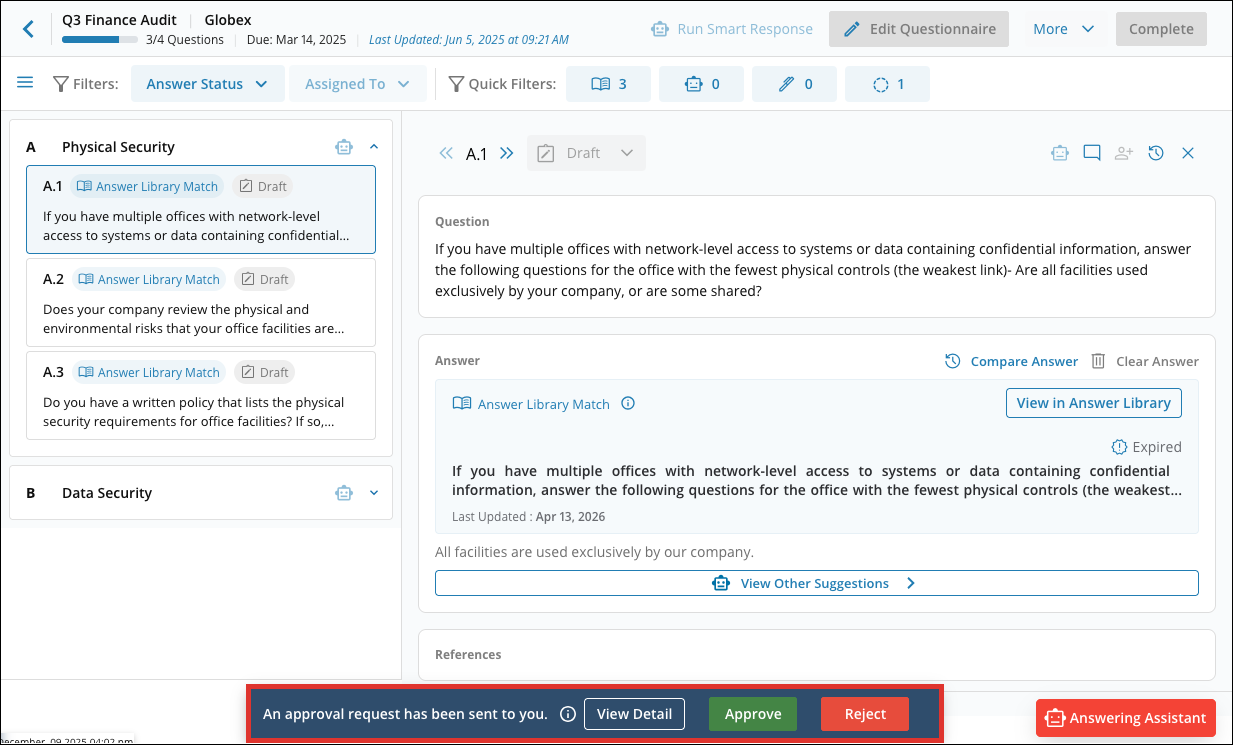
Task: Close the A.1 question panel
Action: click(1188, 153)
